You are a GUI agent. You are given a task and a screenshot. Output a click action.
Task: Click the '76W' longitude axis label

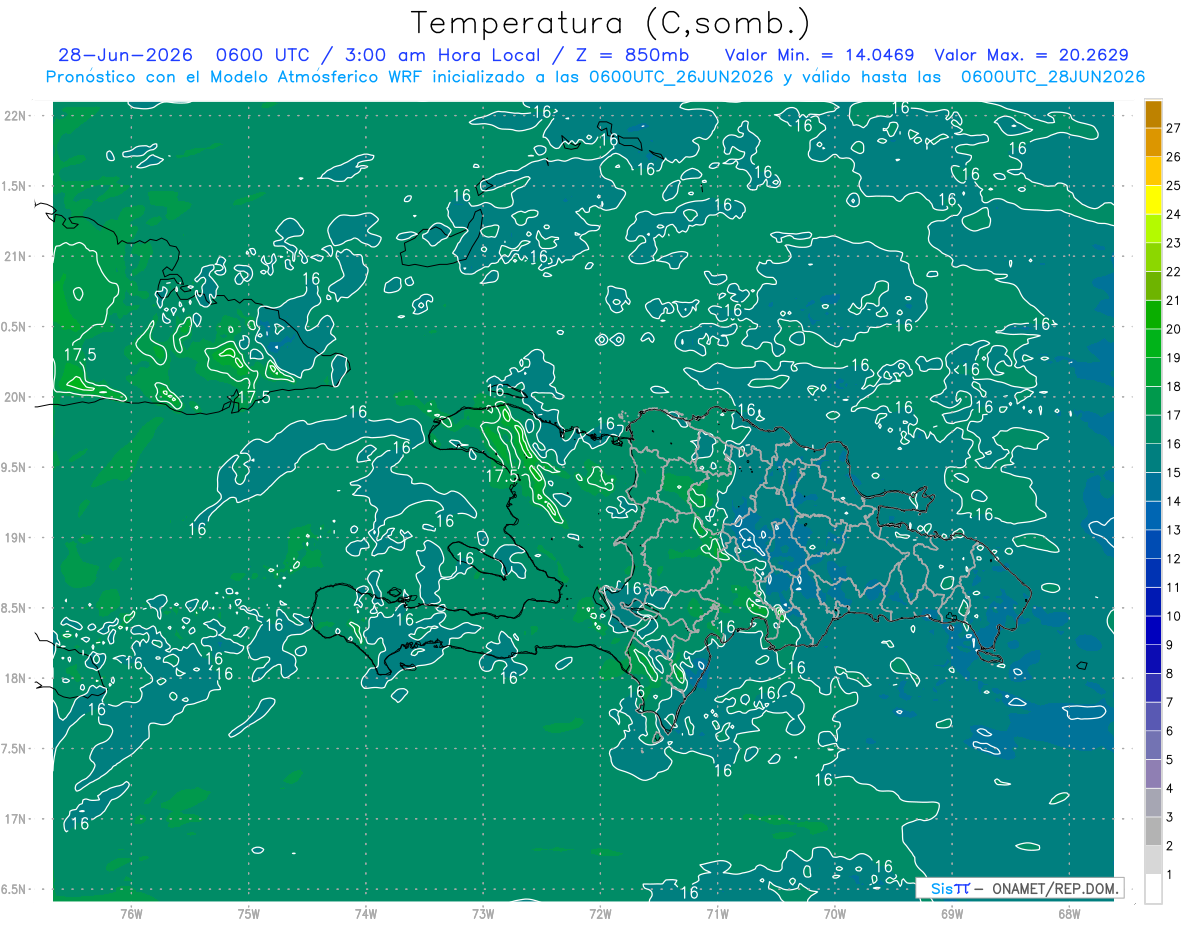(x=131, y=913)
